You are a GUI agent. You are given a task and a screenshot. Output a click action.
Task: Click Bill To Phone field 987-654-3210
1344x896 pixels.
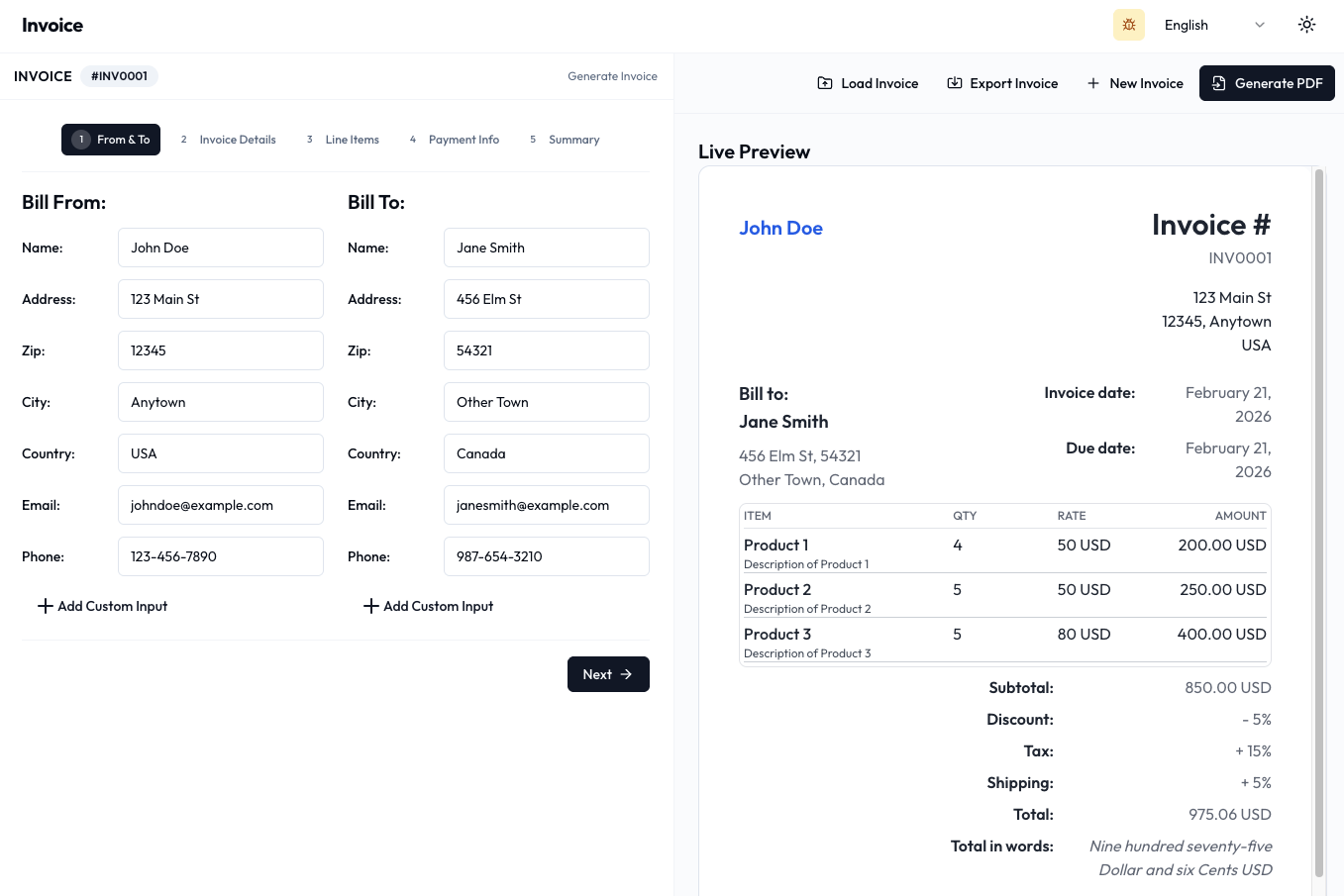(547, 556)
